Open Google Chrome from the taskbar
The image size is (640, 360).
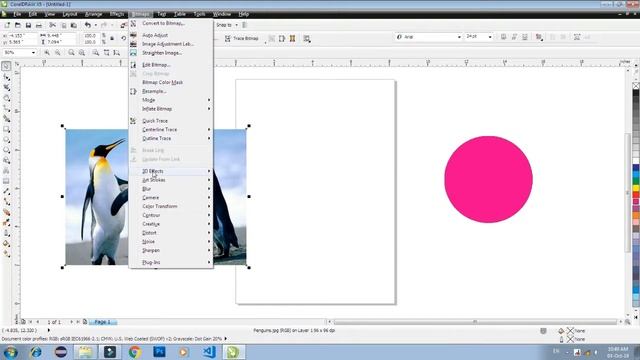tap(135, 352)
